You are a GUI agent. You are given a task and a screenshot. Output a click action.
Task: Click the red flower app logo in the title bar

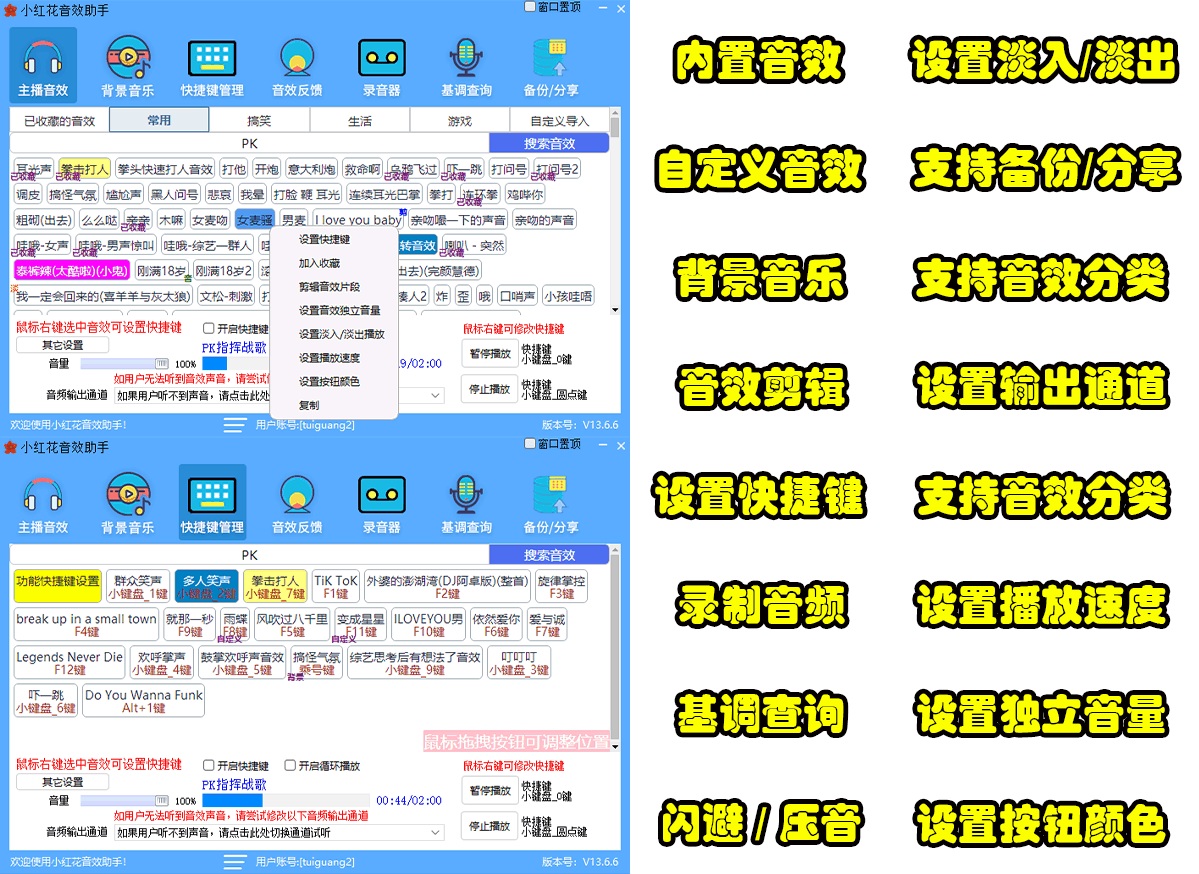click(10, 9)
